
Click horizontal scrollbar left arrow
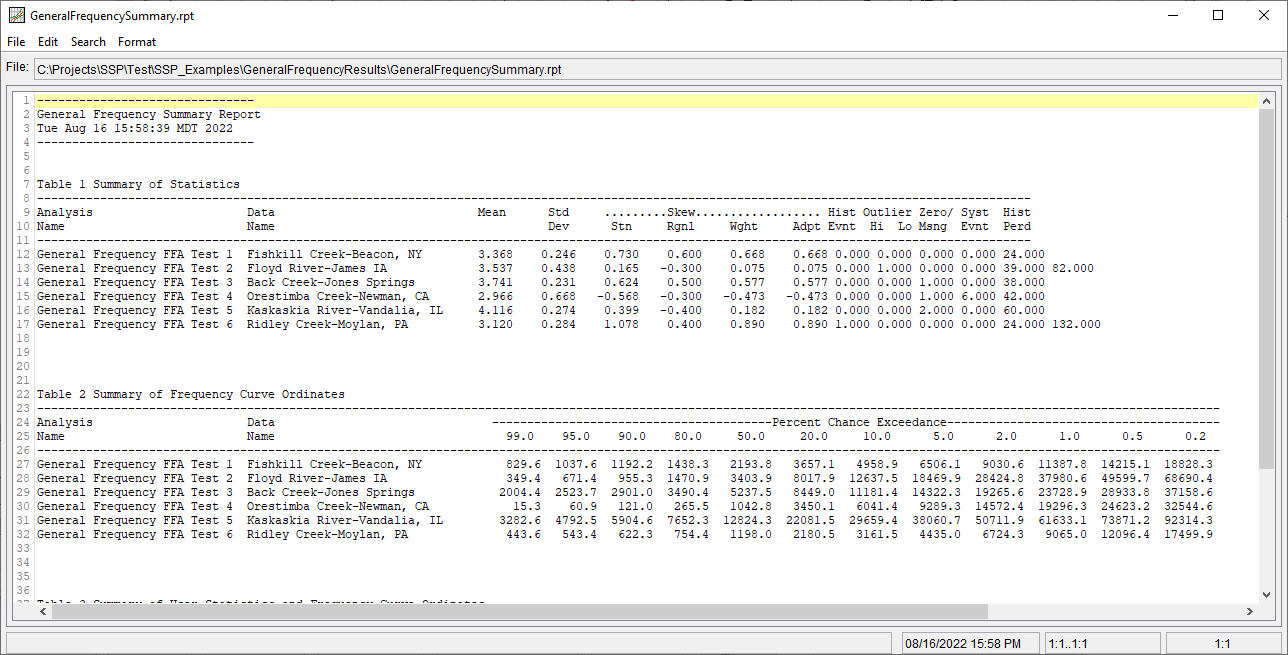coord(44,612)
